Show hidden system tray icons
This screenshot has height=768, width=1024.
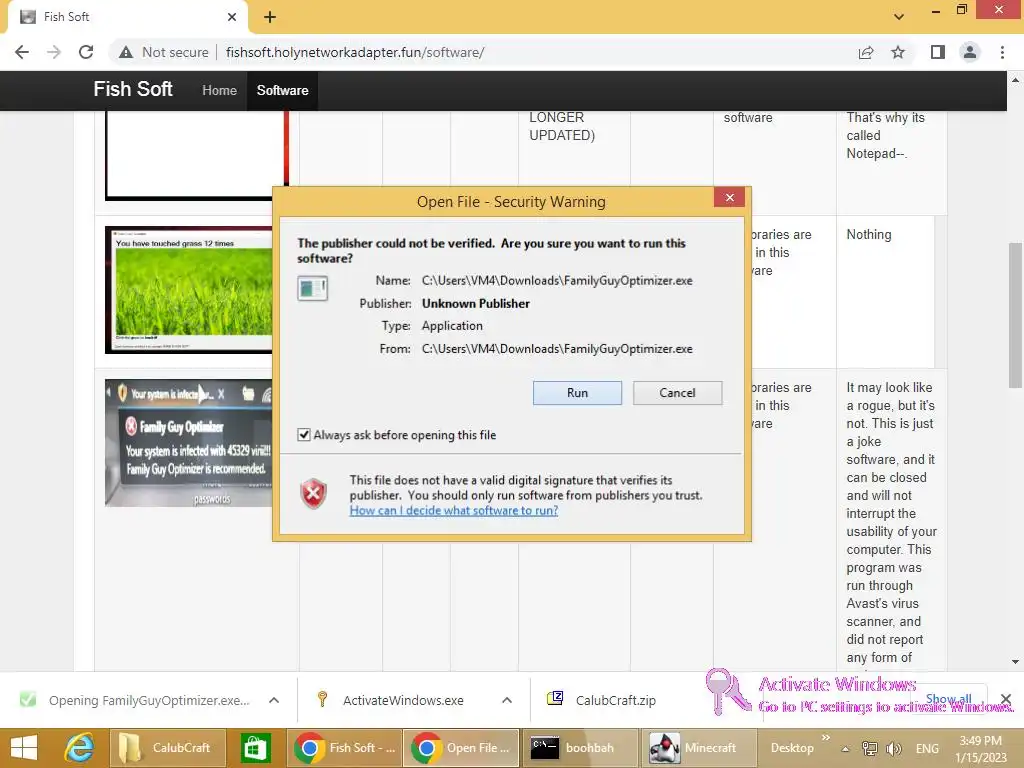(845, 749)
